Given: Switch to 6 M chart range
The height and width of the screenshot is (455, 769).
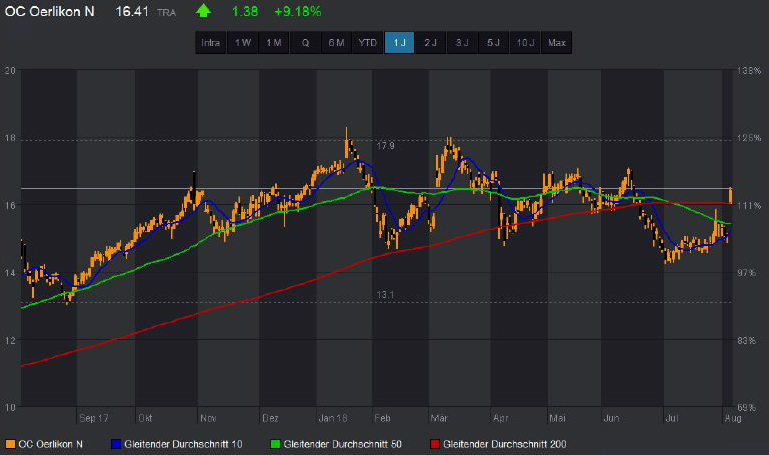Looking at the screenshot, I should tap(337, 43).
